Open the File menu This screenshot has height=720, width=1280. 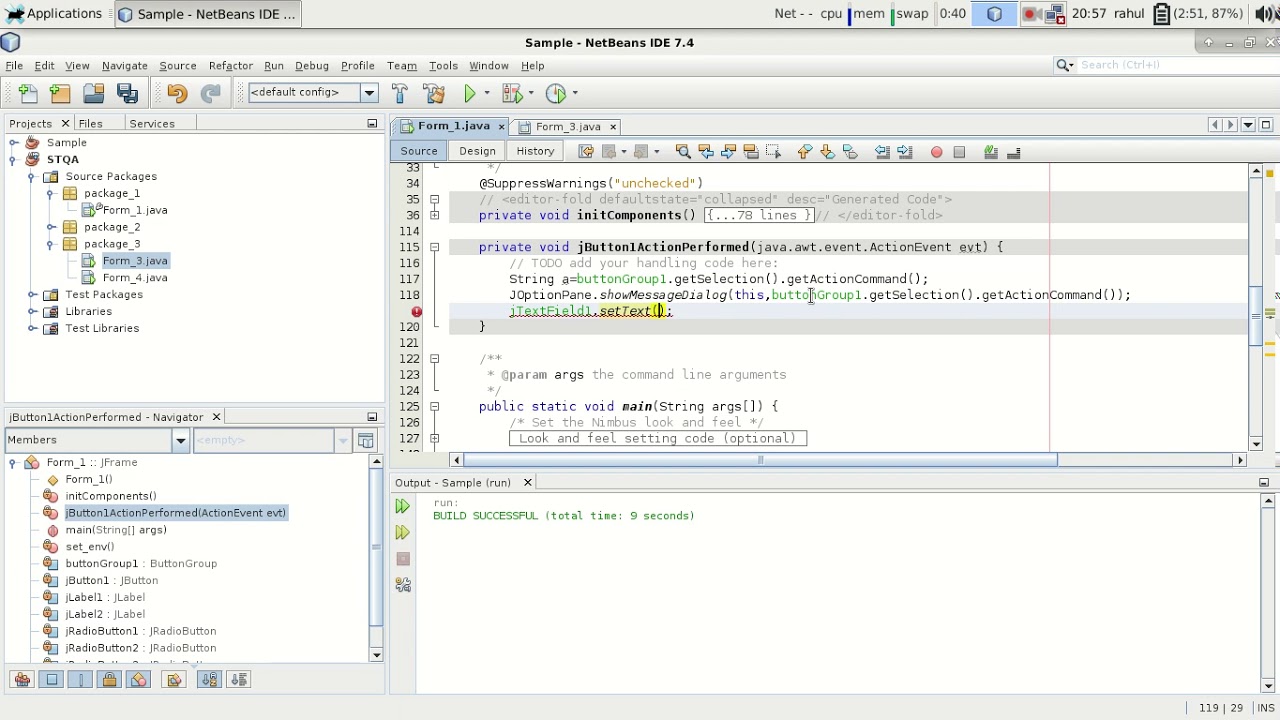click(x=14, y=66)
